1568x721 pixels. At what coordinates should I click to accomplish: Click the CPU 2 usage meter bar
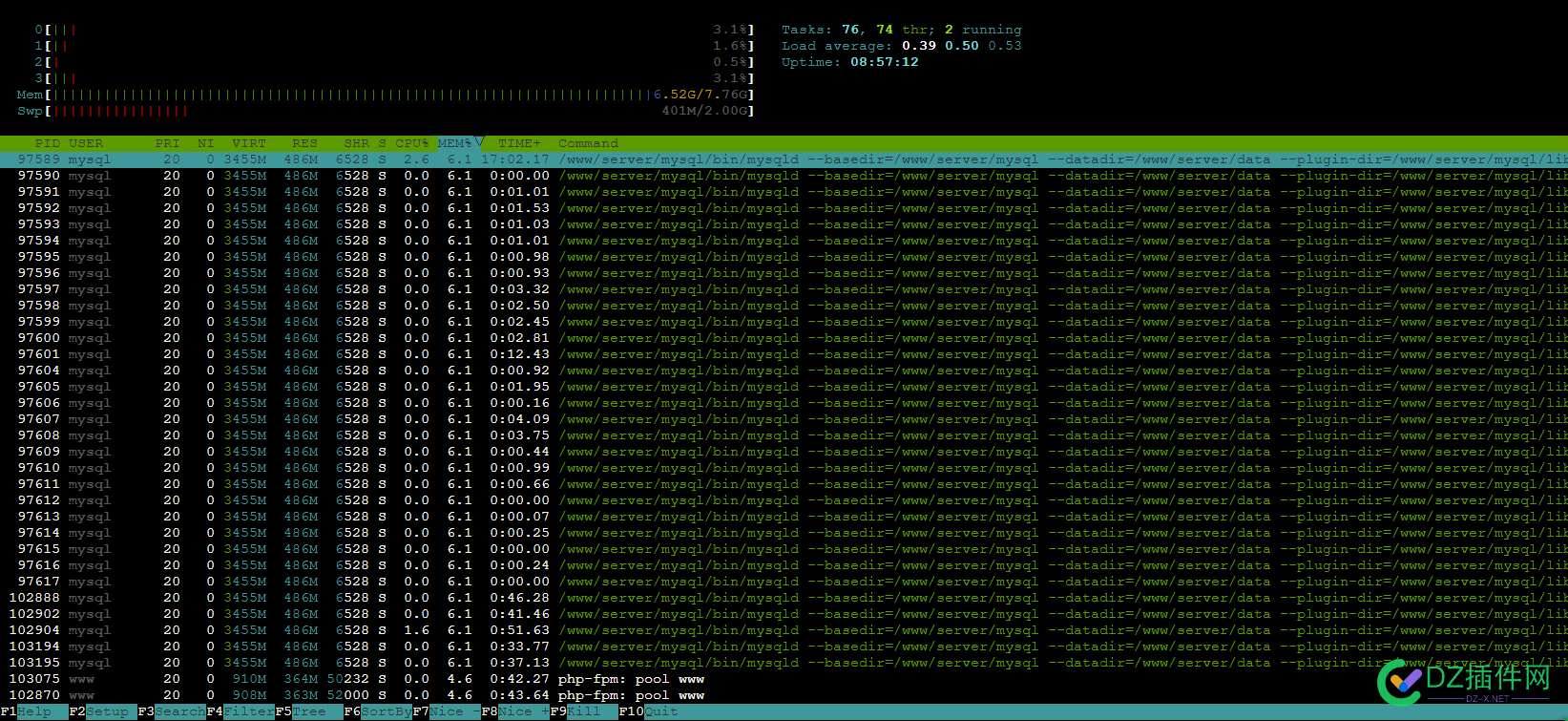point(399,62)
